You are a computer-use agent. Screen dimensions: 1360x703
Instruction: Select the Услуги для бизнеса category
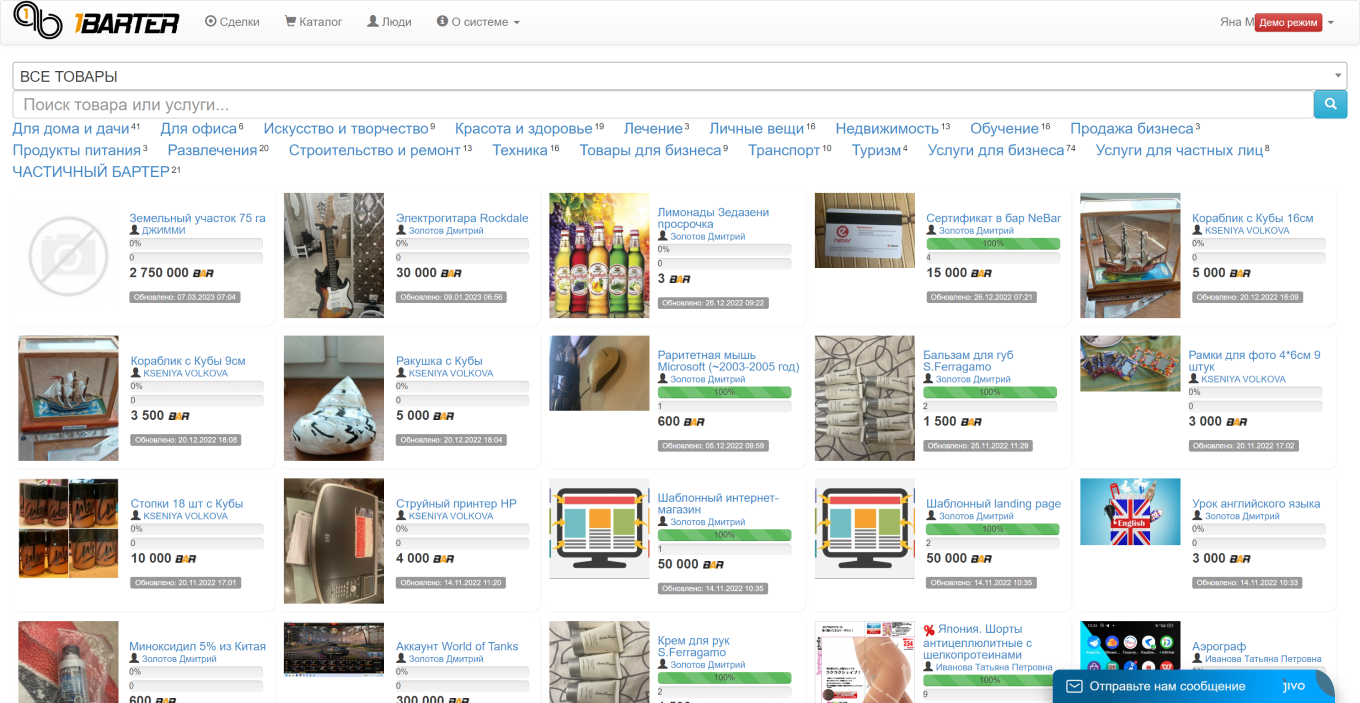point(995,150)
